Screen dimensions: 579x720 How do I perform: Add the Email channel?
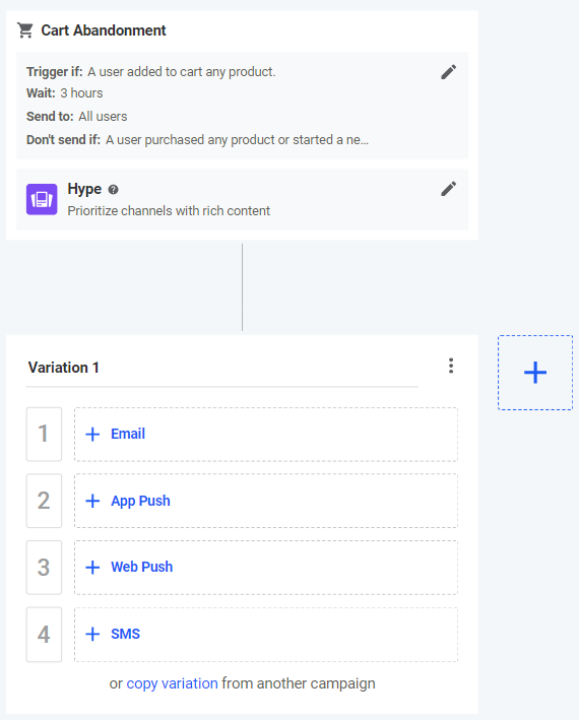pyautogui.click(x=266, y=434)
